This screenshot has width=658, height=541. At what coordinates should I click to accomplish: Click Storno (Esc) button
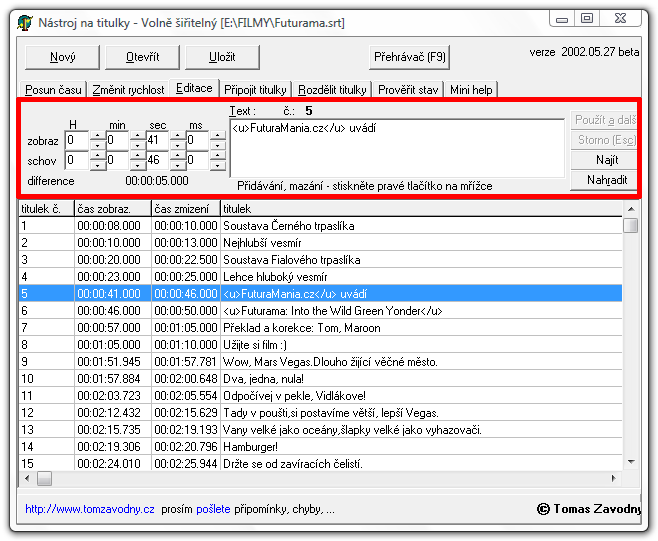pyautogui.click(x=604, y=140)
